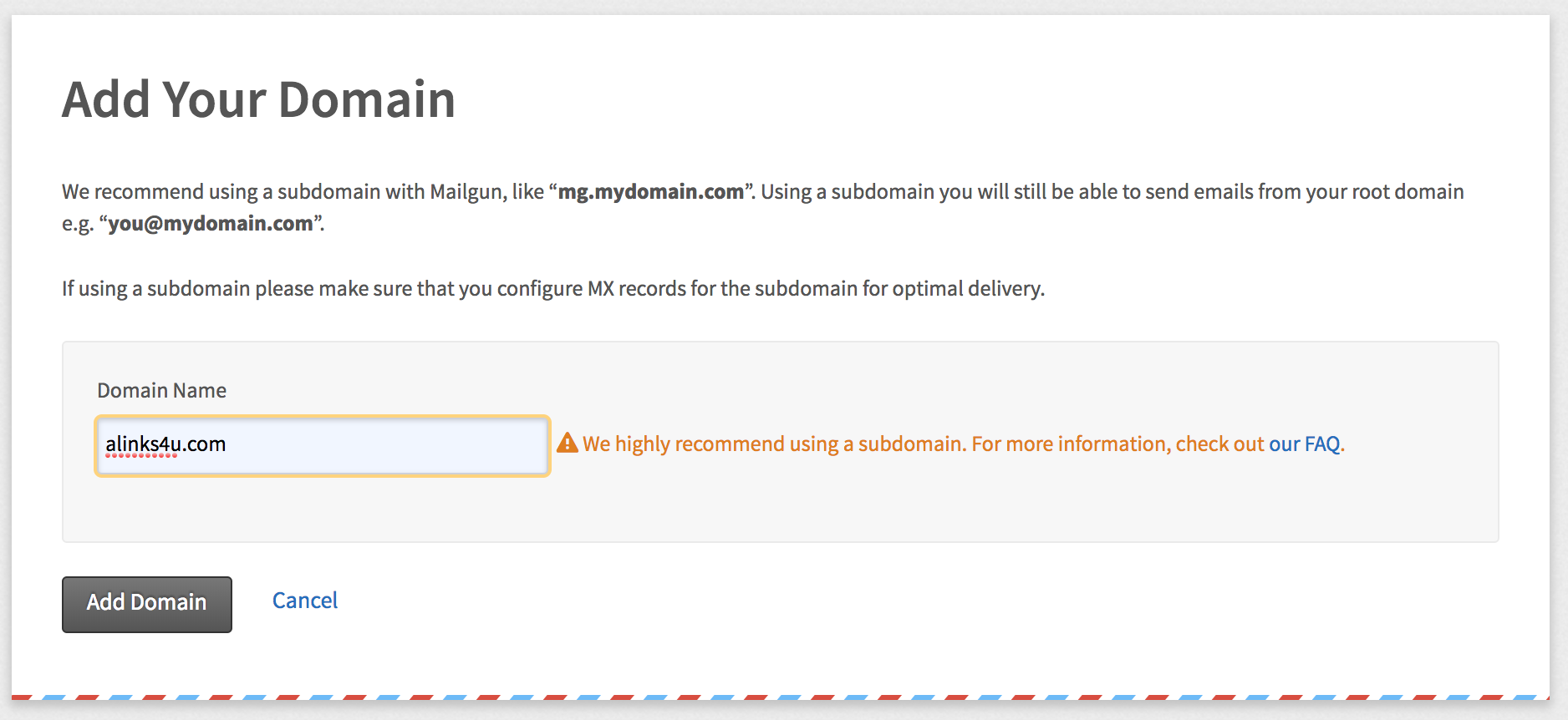Click the "e.g." text before the email example

click(x=77, y=224)
